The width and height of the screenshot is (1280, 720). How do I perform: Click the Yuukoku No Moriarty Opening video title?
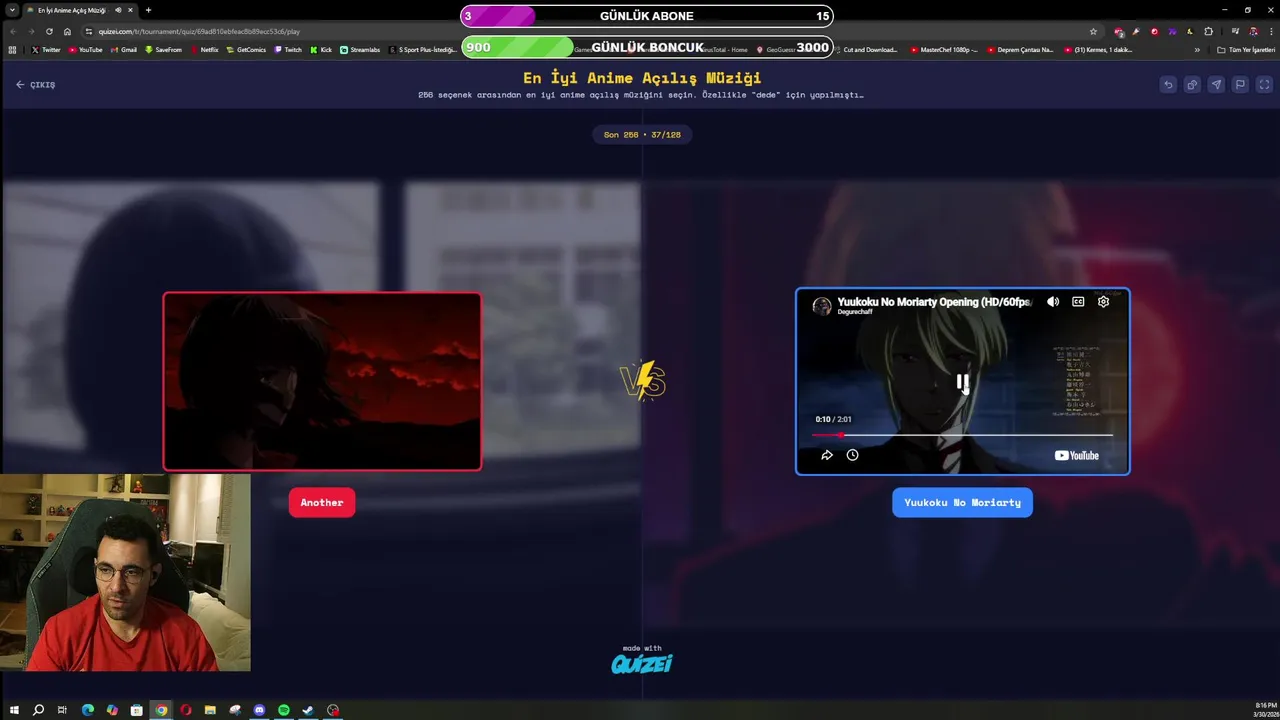933,301
